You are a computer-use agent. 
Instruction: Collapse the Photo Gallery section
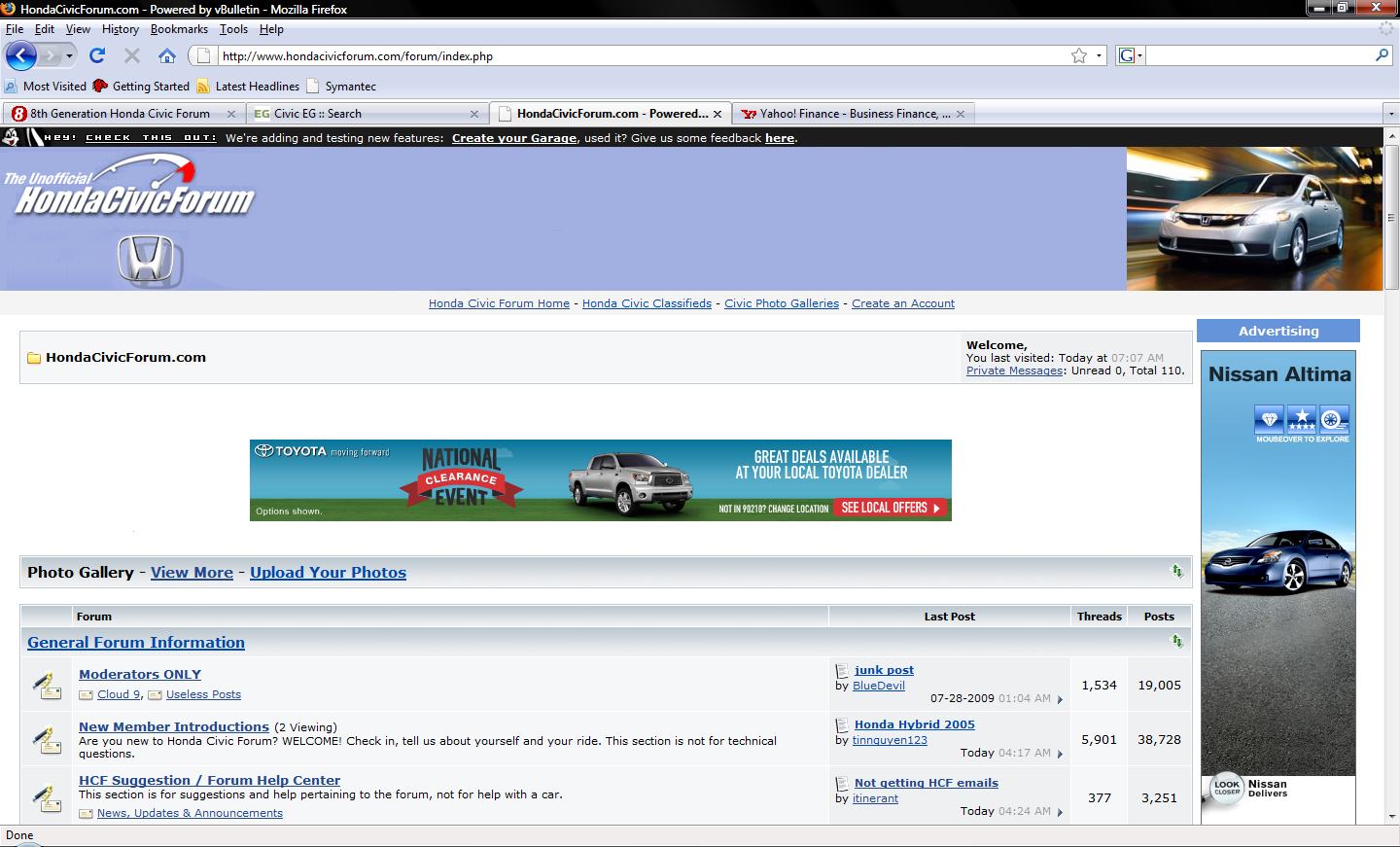tap(1176, 571)
